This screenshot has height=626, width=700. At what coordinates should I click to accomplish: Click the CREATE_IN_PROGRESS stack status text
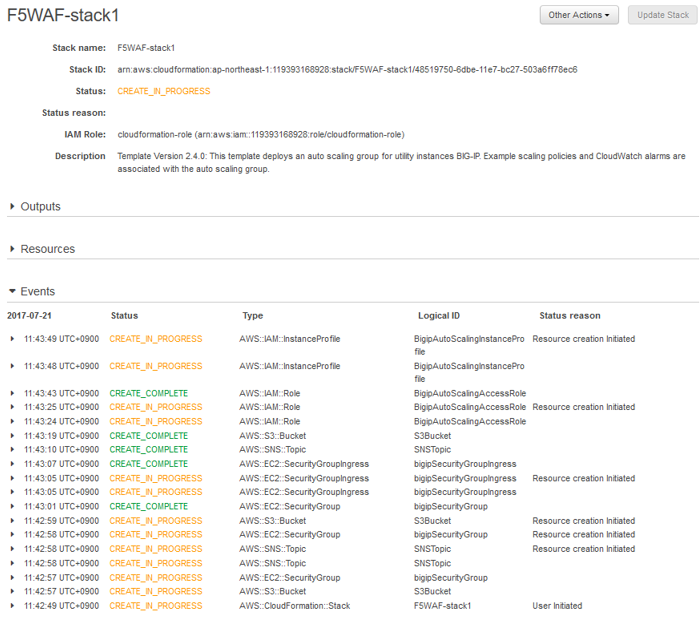point(163,91)
